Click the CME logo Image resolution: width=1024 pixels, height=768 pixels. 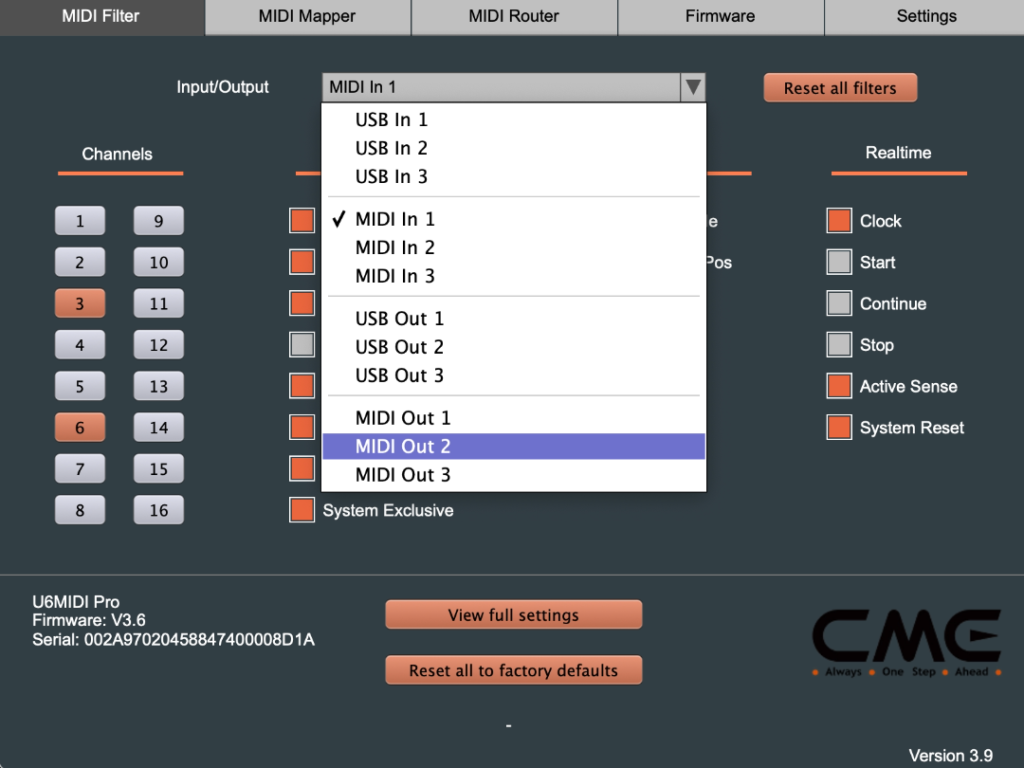tap(910, 640)
